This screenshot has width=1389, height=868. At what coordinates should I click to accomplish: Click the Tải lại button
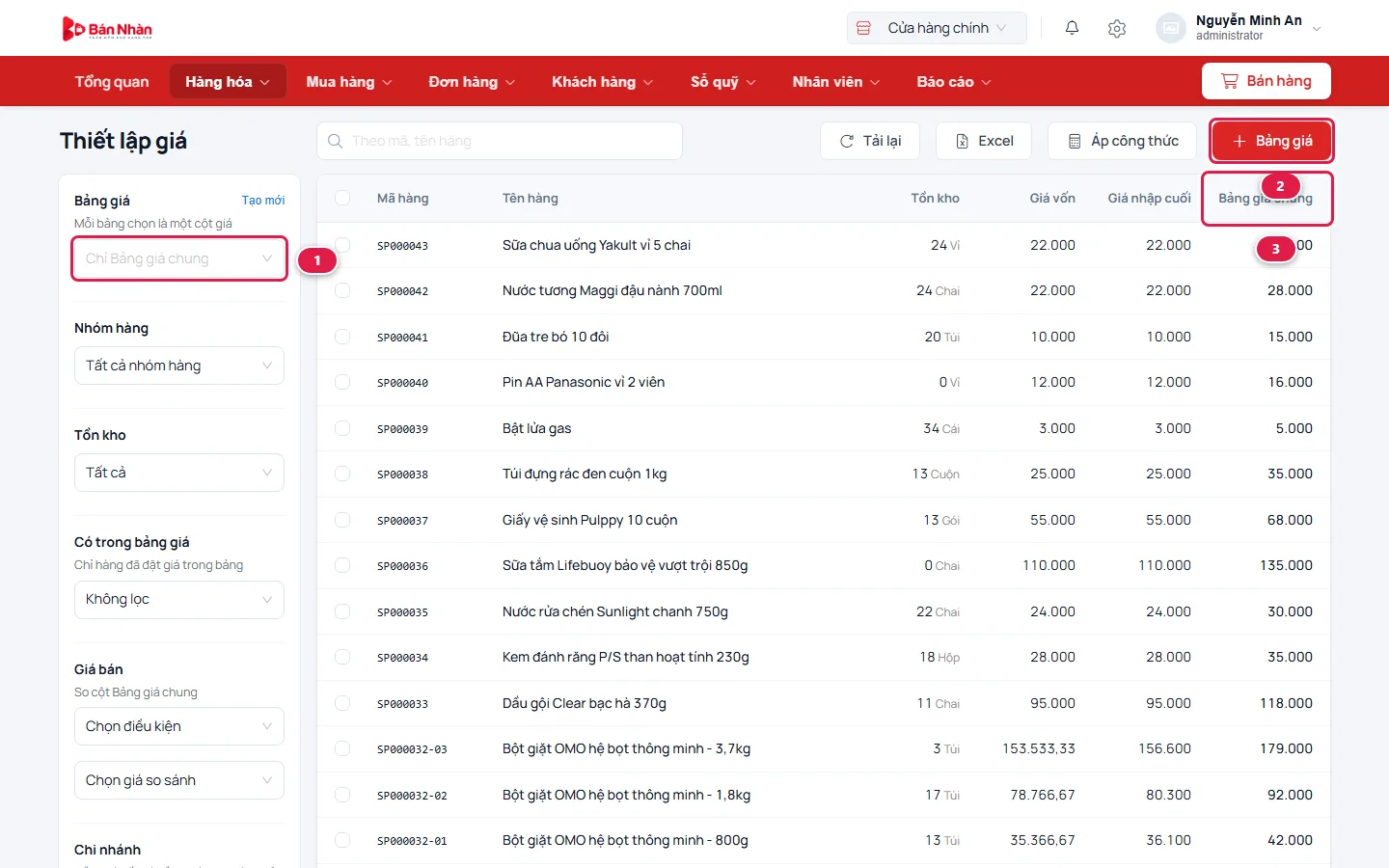point(870,141)
